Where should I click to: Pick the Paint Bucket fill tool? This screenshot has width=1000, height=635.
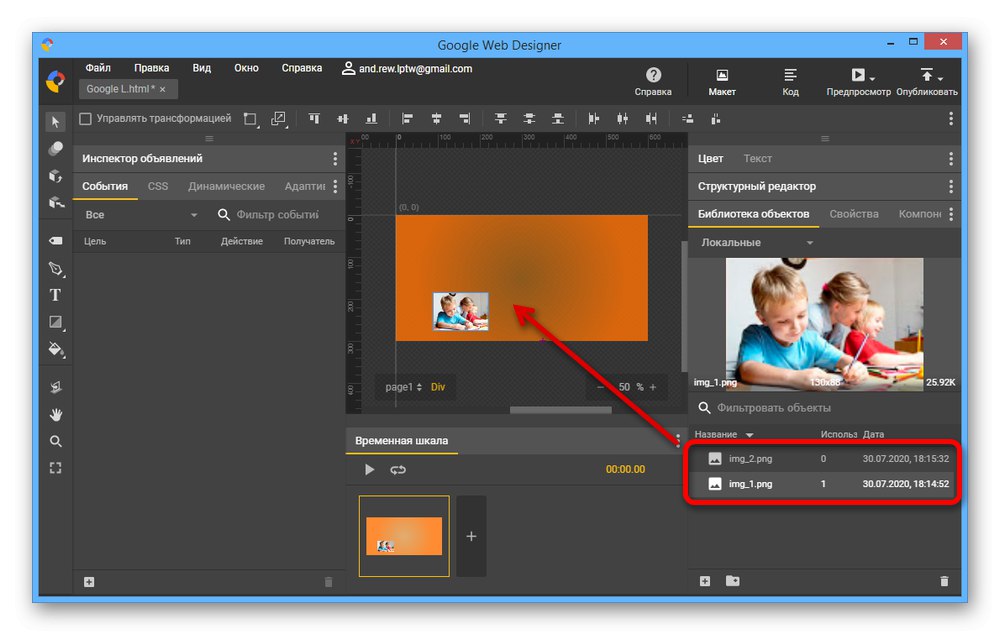tap(56, 349)
